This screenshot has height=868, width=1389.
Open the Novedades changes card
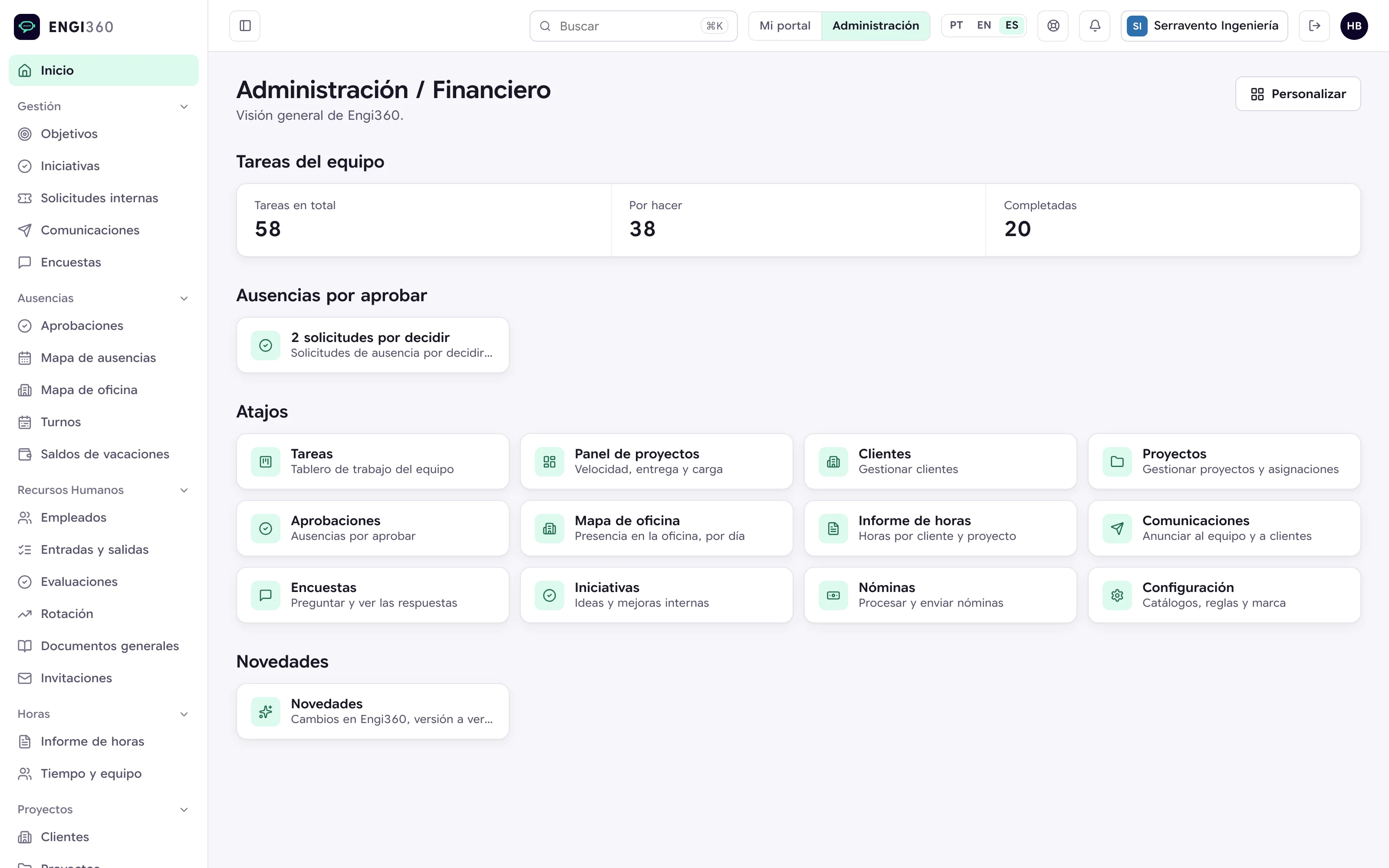coord(372,711)
